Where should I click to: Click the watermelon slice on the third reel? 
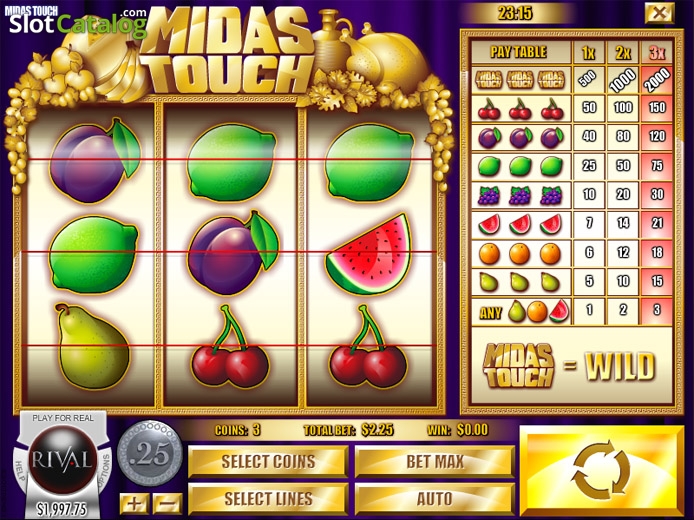(368, 254)
